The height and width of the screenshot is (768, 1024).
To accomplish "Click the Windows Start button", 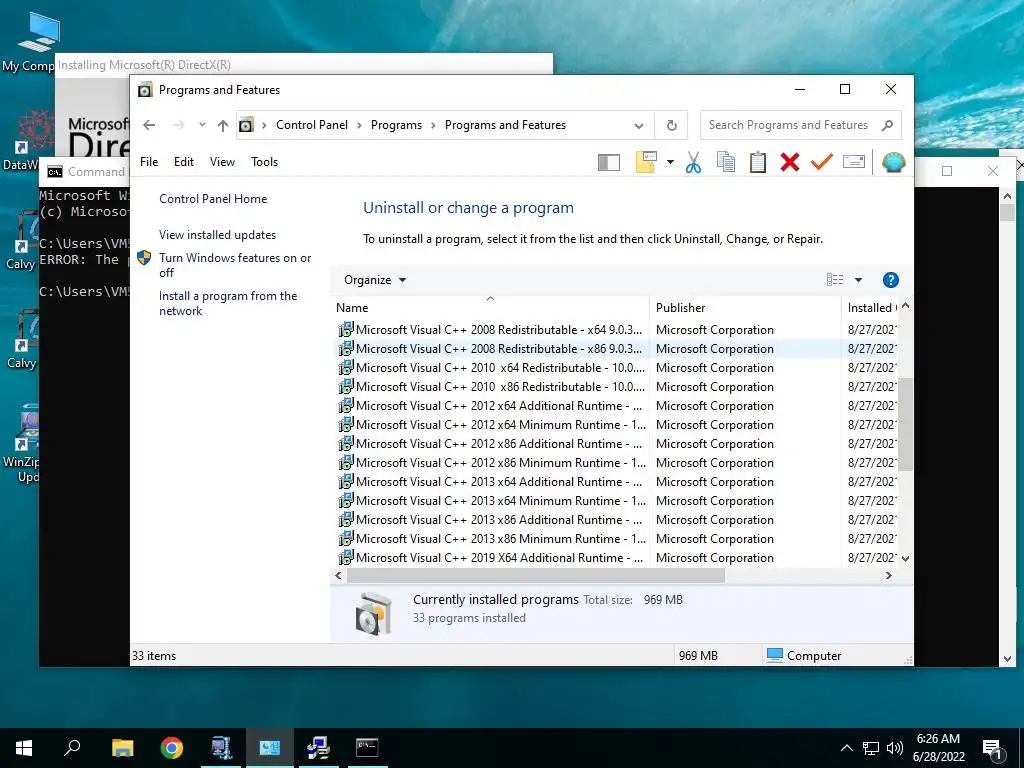I will click(24, 748).
